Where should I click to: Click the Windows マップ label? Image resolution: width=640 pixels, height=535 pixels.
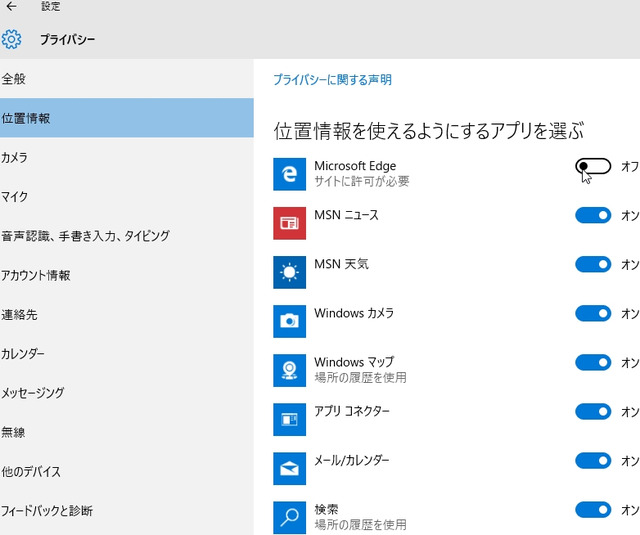354,362
